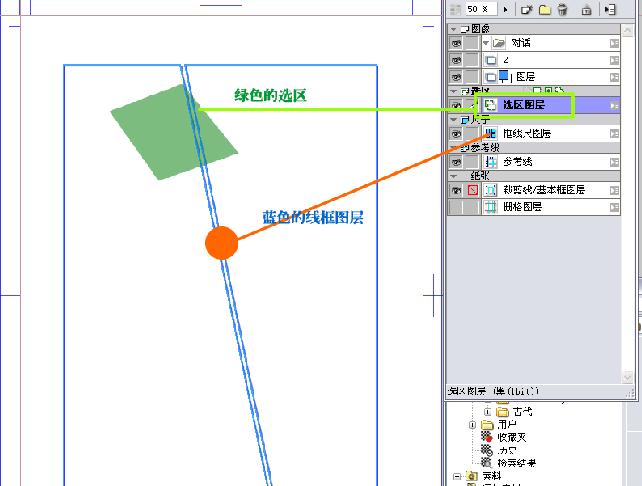
Task: Collapse the 素材 tree node
Action: (x=457, y=477)
